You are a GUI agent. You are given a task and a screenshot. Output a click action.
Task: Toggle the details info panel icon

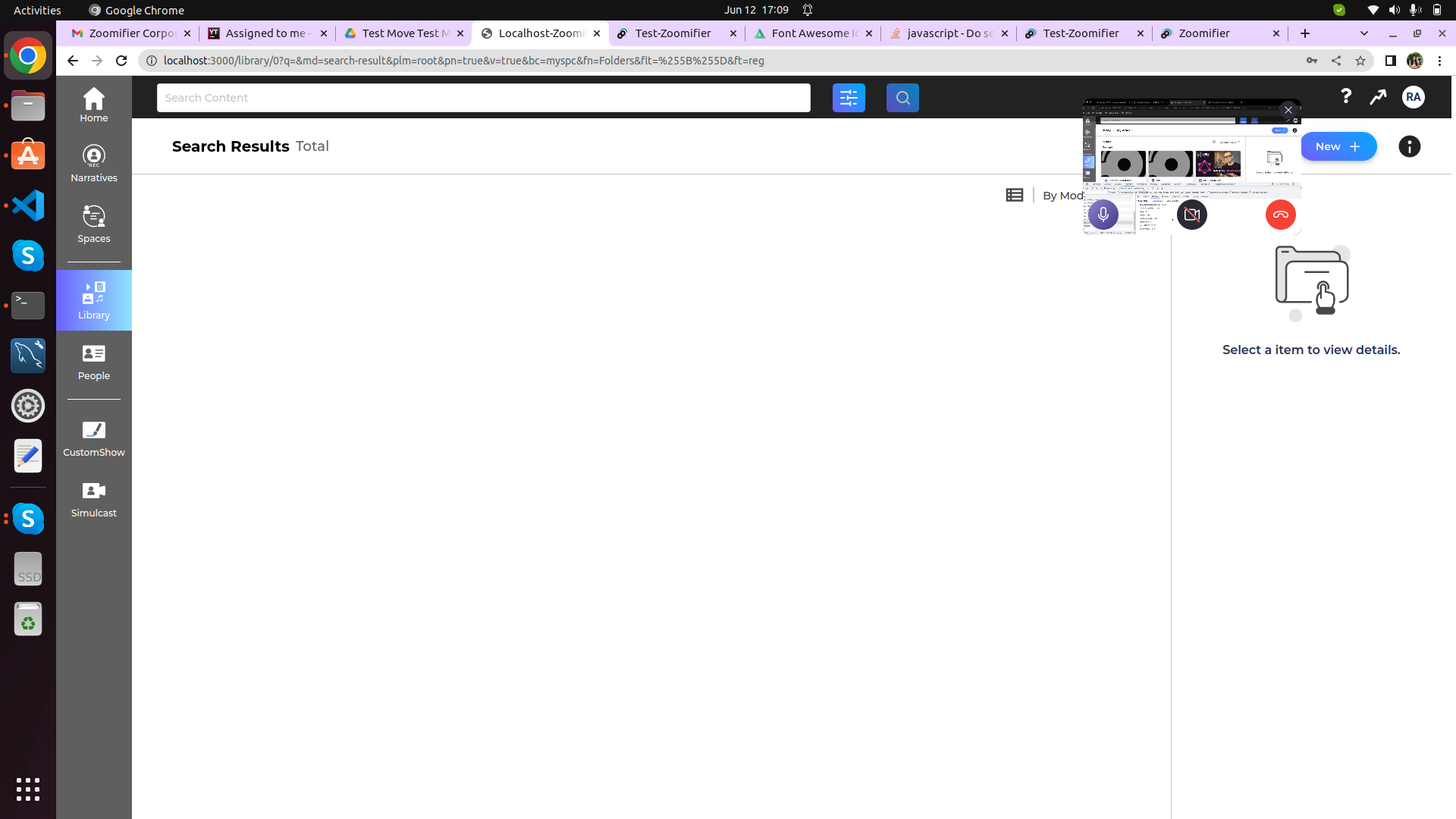[x=1409, y=146]
